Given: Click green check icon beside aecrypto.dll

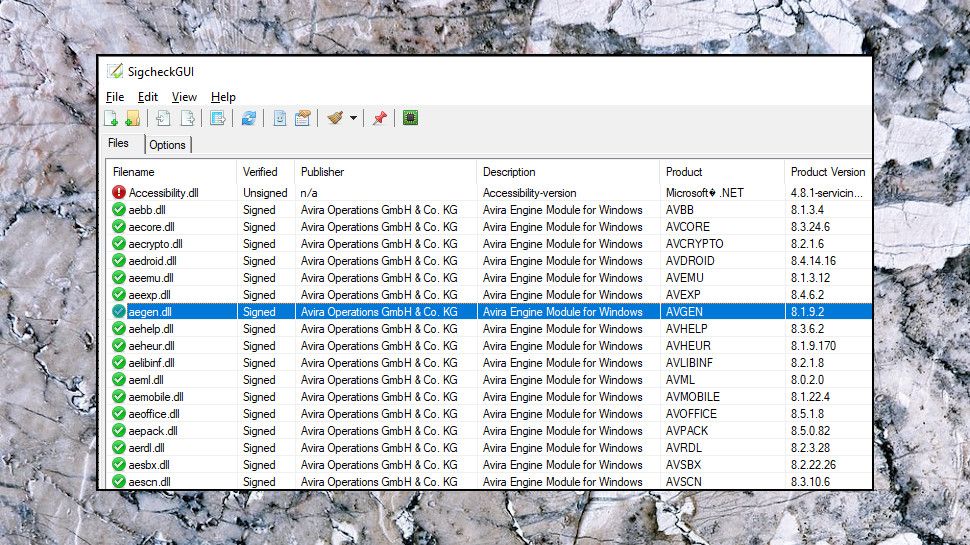Looking at the screenshot, I should point(119,244).
